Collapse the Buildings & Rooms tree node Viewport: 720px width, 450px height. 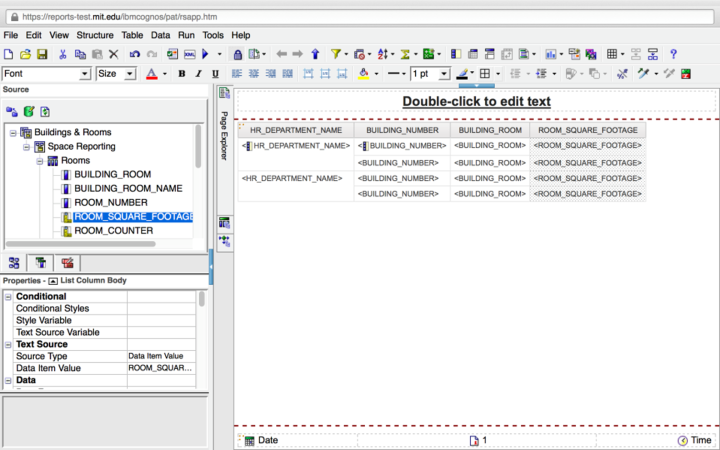pos(12,132)
